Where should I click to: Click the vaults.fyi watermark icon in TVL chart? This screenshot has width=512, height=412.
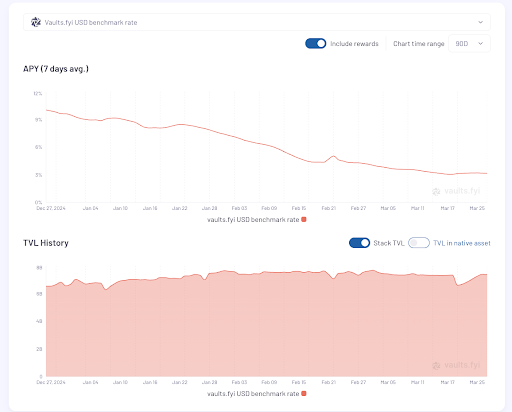pyautogui.click(x=436, y=366)
